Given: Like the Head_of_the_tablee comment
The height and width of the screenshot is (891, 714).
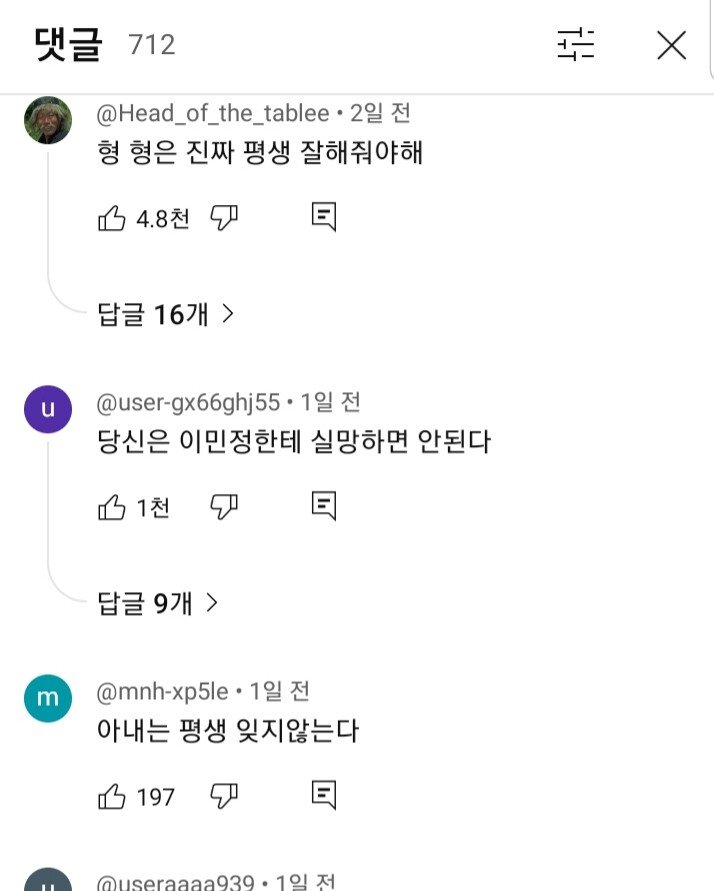Looking at the screenshot, I should pyautogui.click(x=112, y=218).
